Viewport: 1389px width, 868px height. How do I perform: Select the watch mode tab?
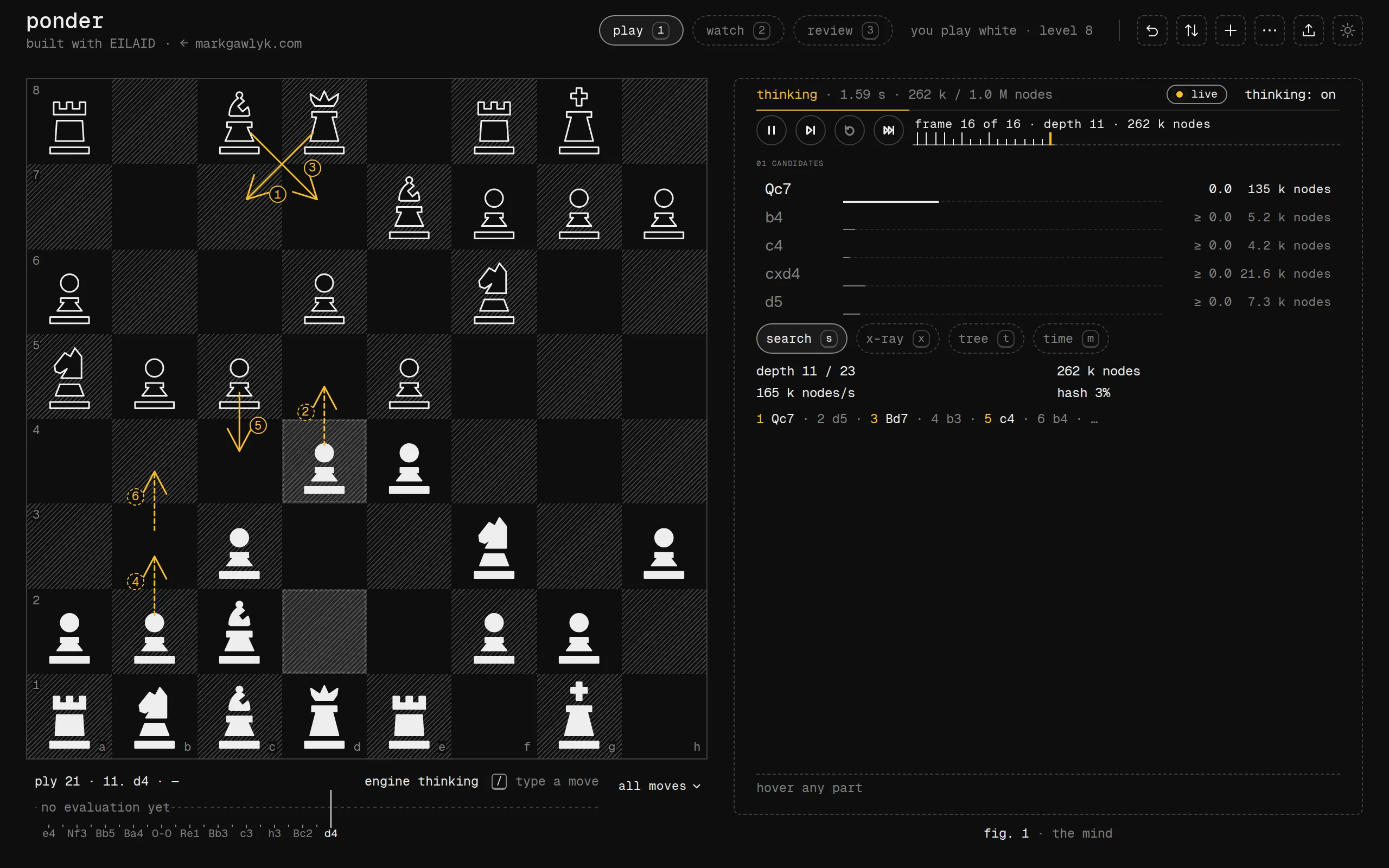point(738,30)
